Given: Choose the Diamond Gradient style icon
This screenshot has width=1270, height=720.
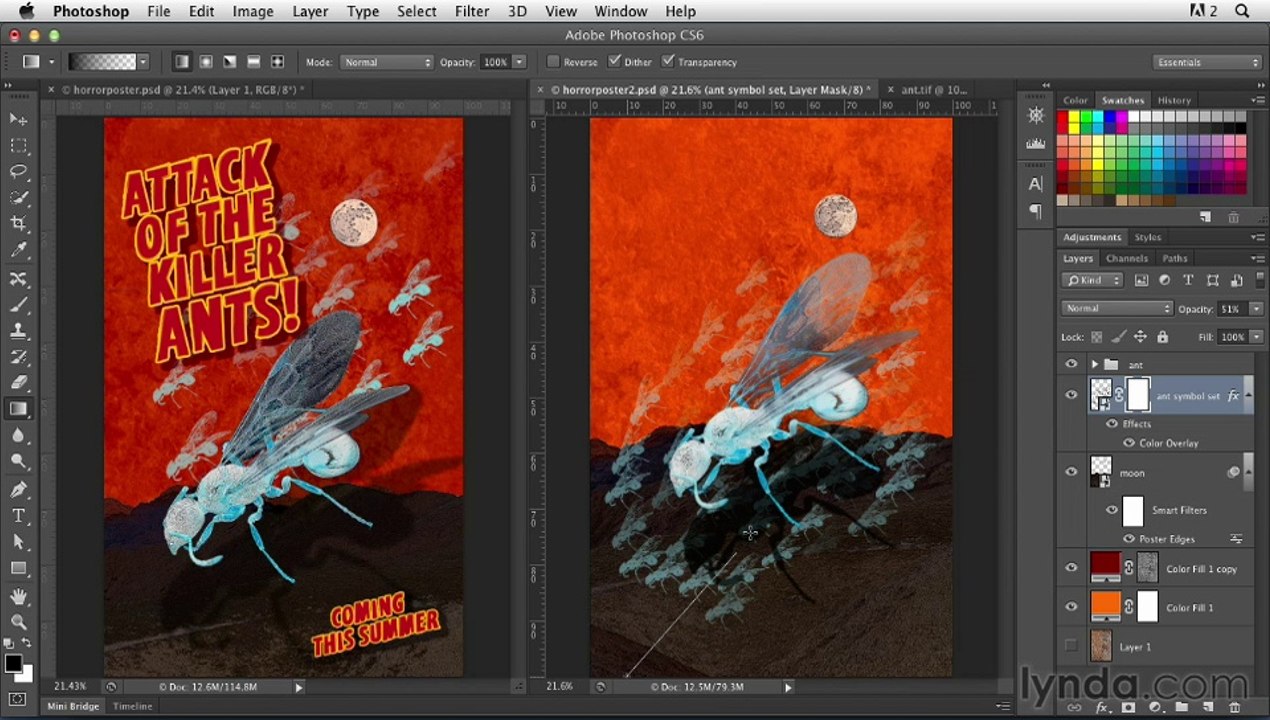Looking at the screenshot, I should coord(277,62).
